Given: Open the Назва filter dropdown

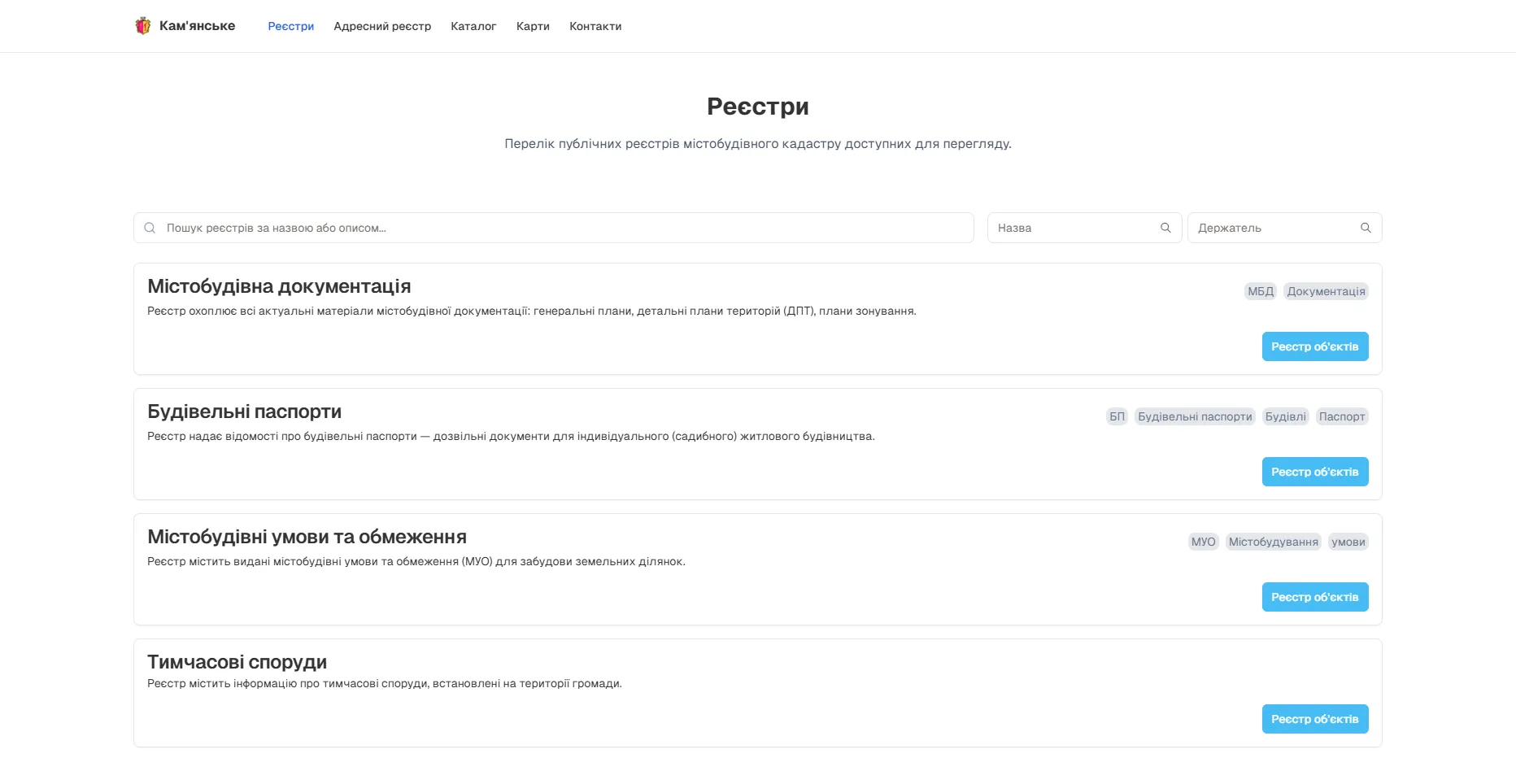Looking at the screenshot, I should point(1084,228).
